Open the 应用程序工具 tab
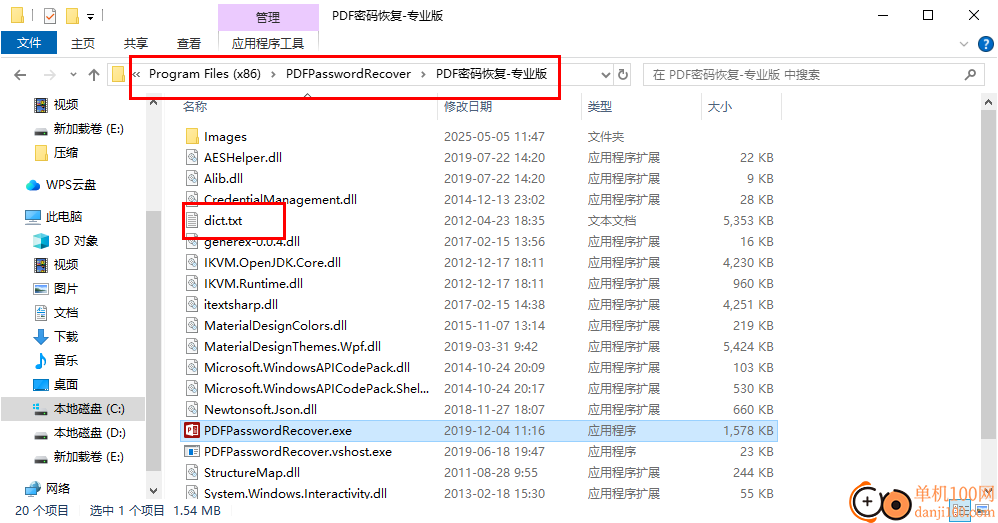This screenshot has height=523, width=998. 268,43
